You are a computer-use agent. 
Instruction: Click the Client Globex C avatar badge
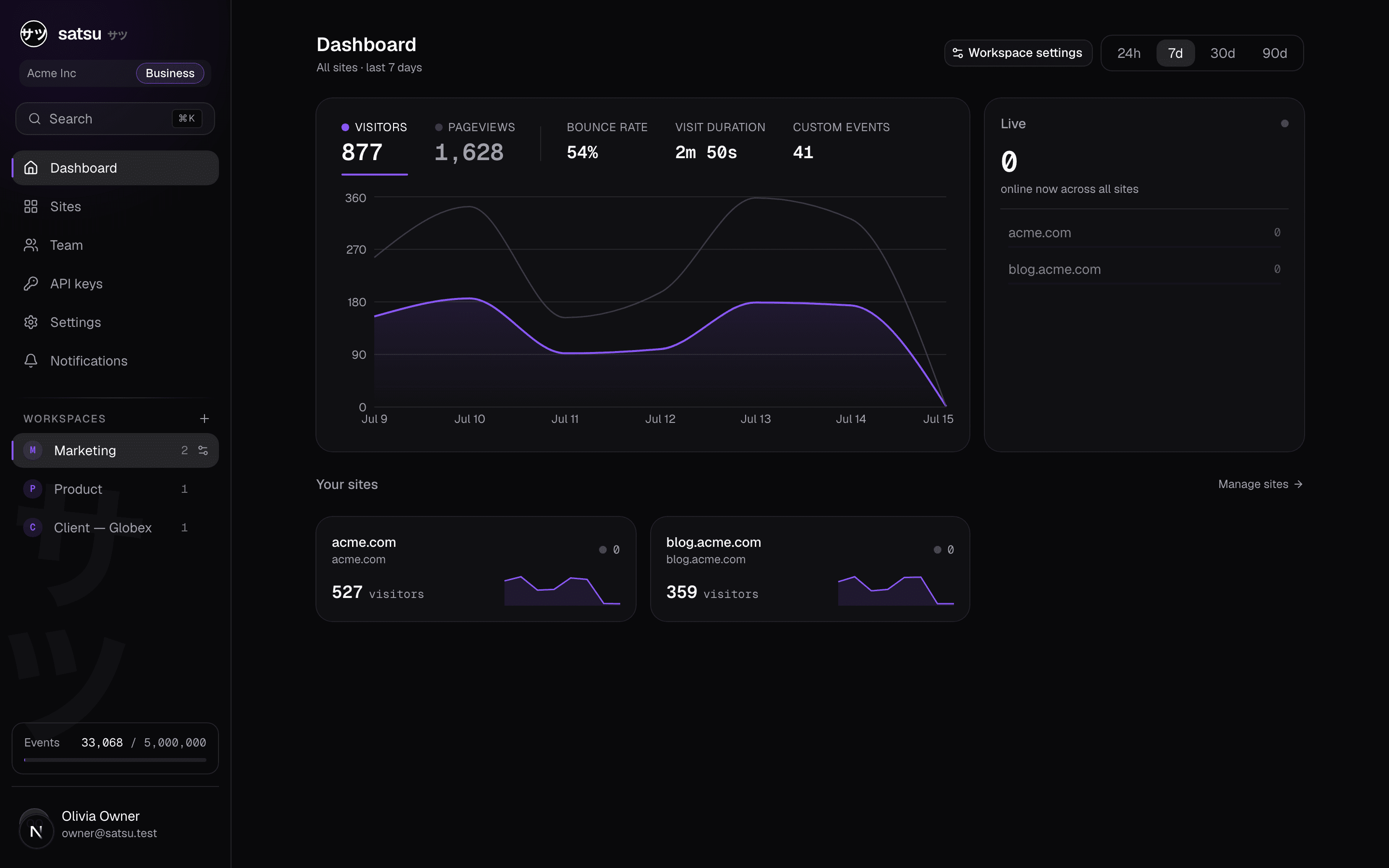pos(33,527)
